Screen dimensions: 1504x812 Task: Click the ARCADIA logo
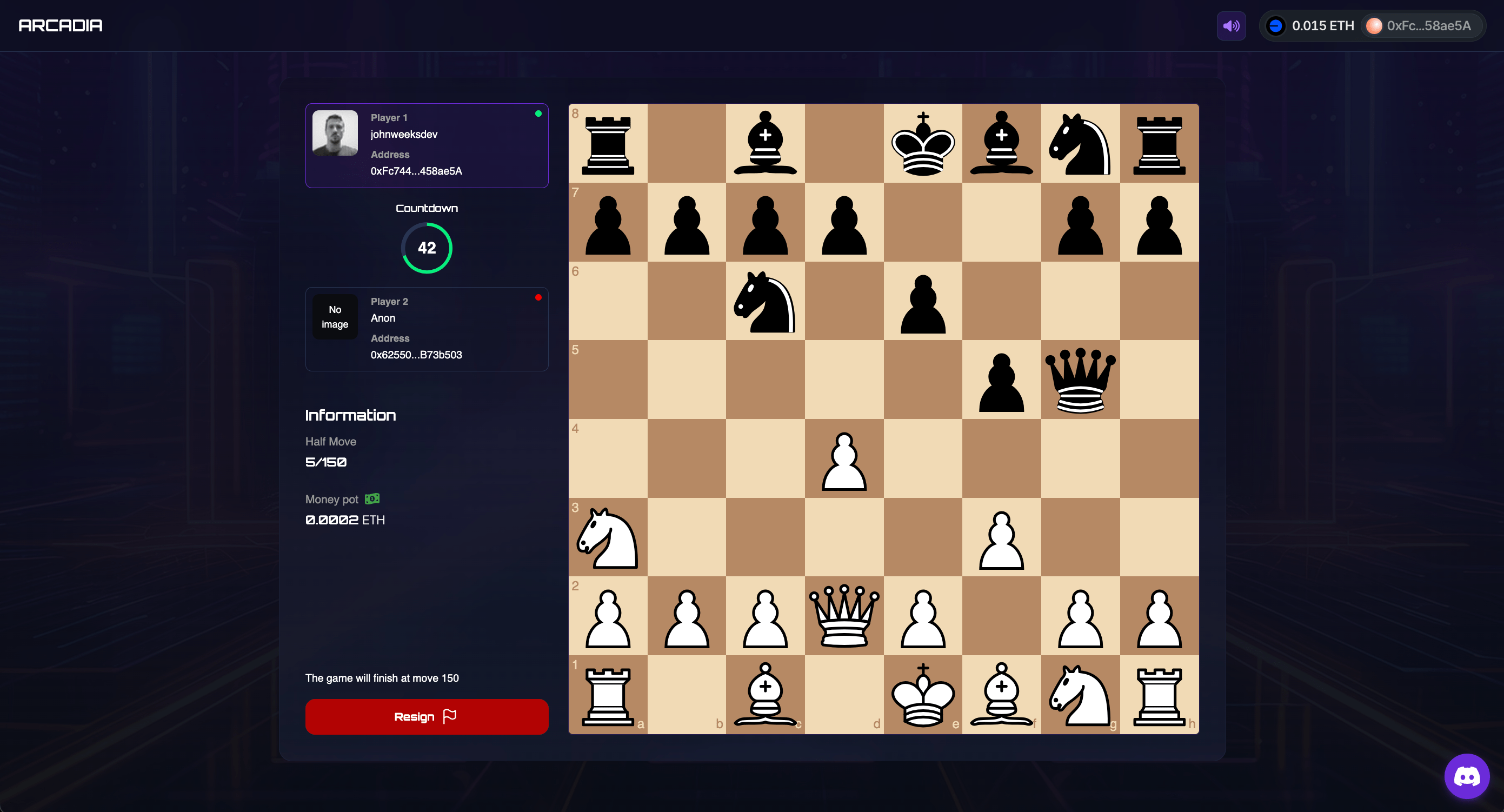59,25
